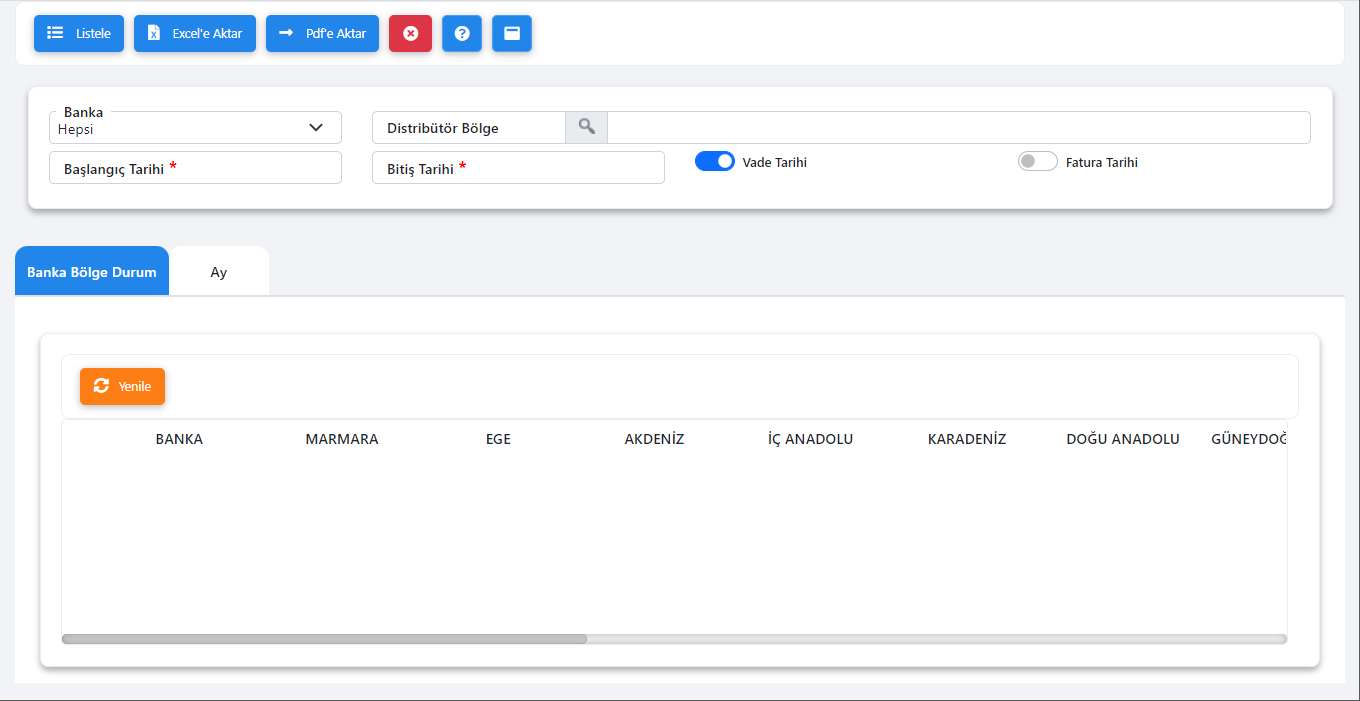Click the Excel'e Aktar export button
Viewport: 1360px width, 701px height.
tap(195, 33)
